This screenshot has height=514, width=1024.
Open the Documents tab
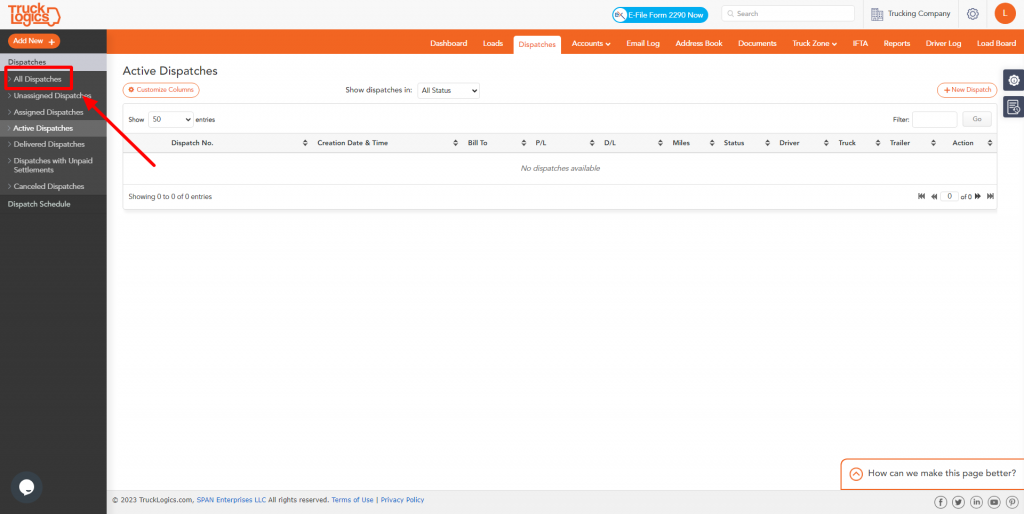point(757,44)
